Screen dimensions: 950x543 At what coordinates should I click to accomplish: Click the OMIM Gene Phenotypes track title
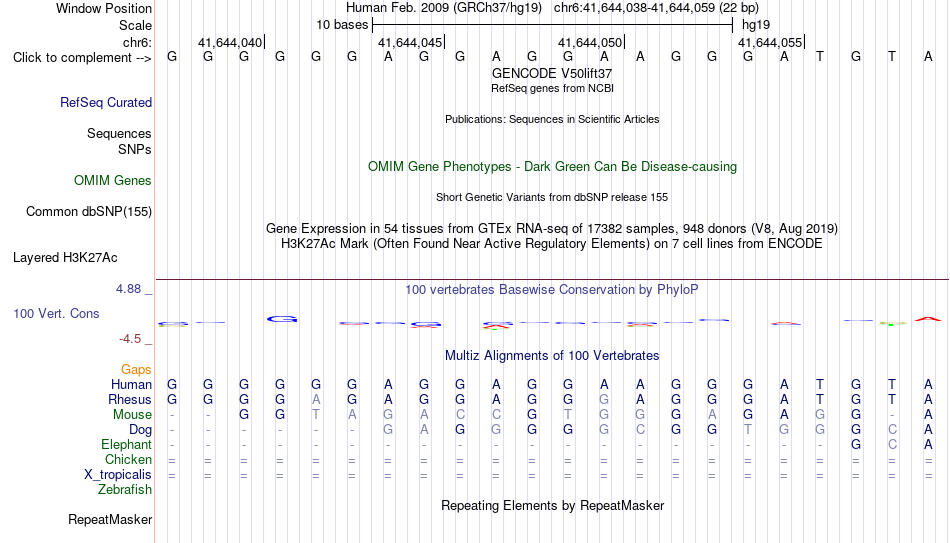552,167
